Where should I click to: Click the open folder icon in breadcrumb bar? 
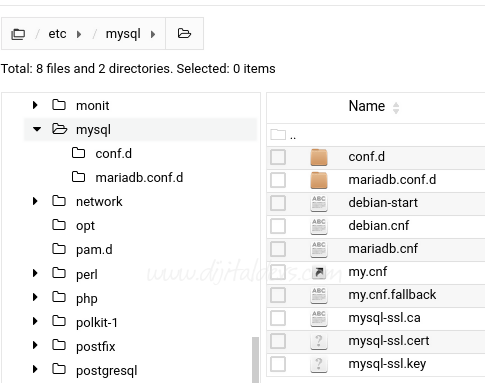184,33
